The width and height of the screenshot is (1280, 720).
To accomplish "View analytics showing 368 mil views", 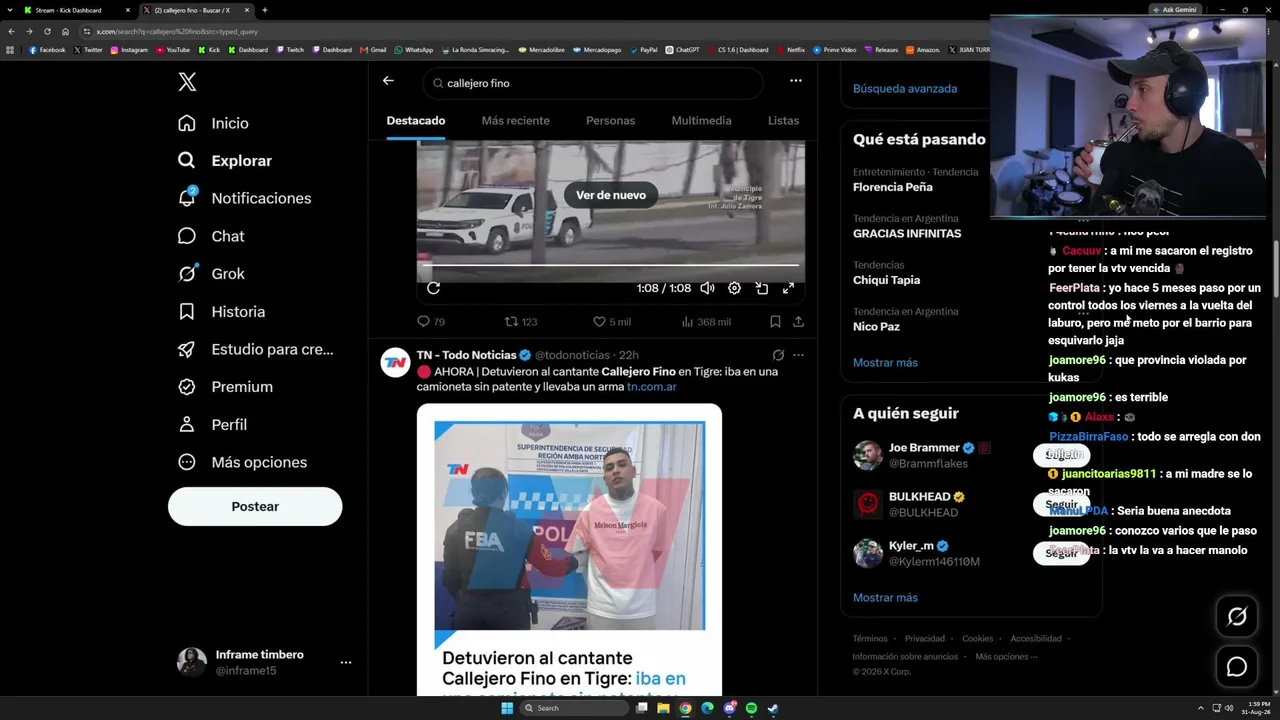I will click(x=705, y=322).
